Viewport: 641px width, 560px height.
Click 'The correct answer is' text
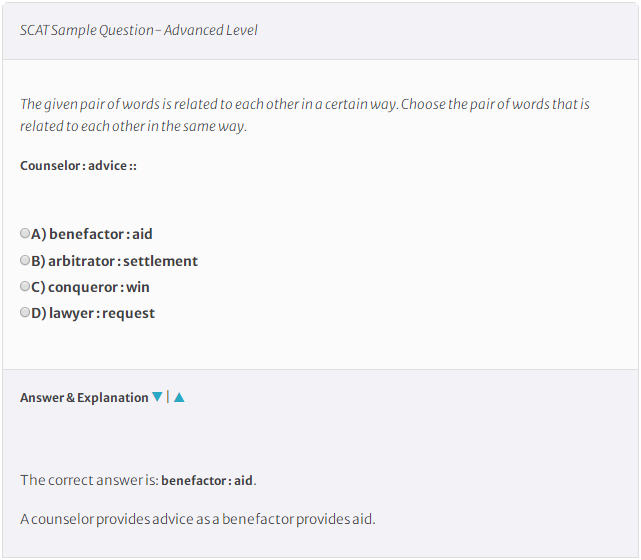[x=89, y=480]
